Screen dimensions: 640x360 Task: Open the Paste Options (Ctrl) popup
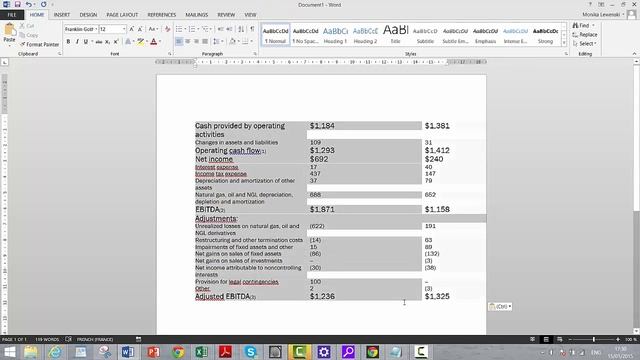[500, 307]
